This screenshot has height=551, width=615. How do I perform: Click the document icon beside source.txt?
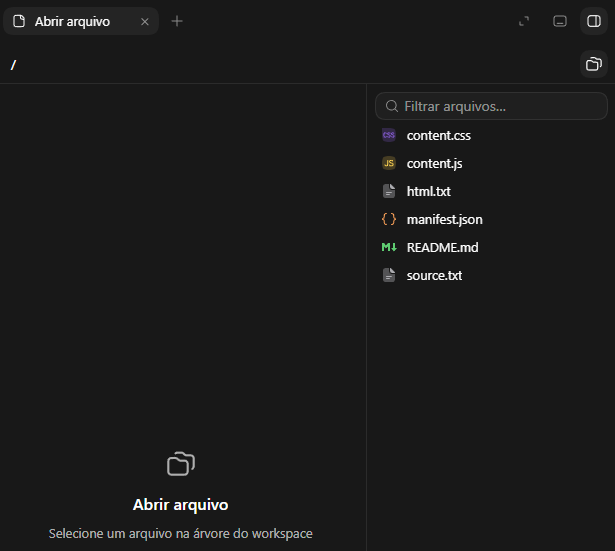tap(389, 275)
